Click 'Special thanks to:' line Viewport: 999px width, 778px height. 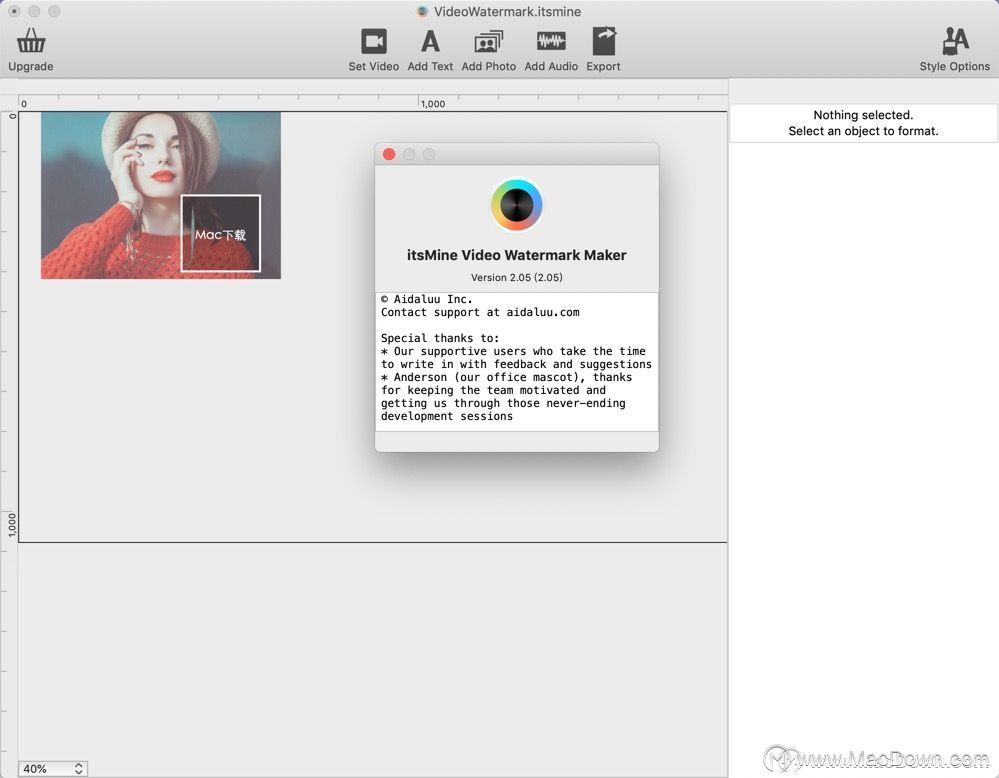440,338
